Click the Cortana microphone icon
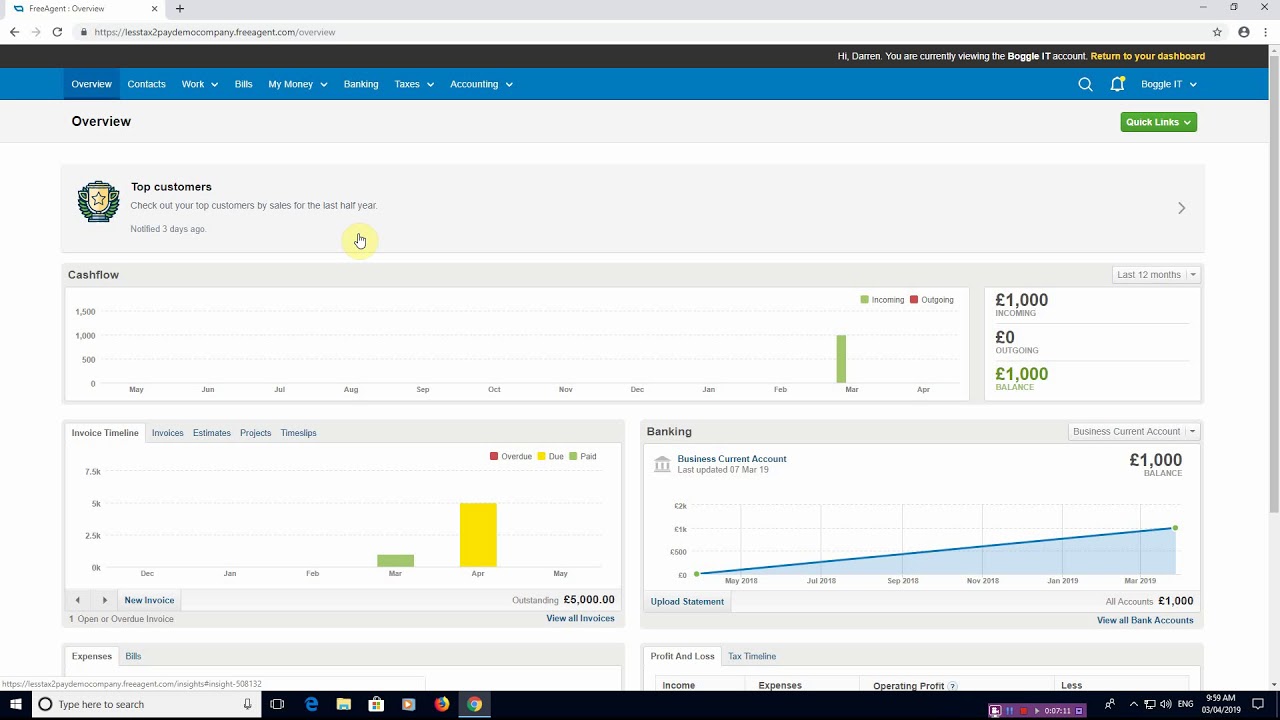The width and height of the screenshot is (1280, 720). tap(247, 704)
